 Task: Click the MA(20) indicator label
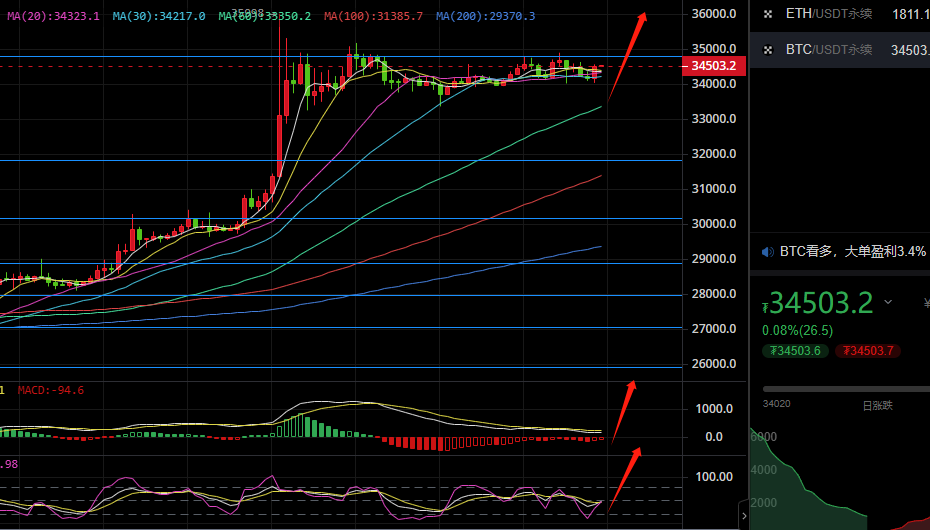point(54,17)
